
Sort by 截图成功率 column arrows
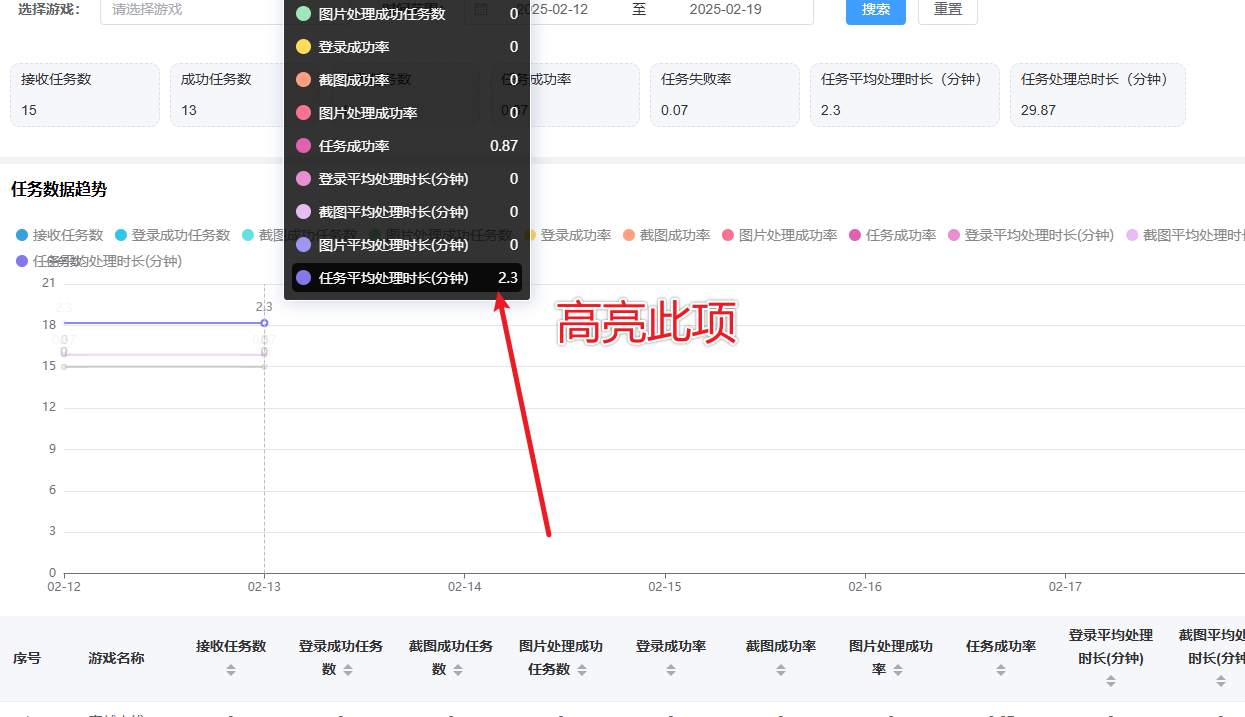(781, 670)
